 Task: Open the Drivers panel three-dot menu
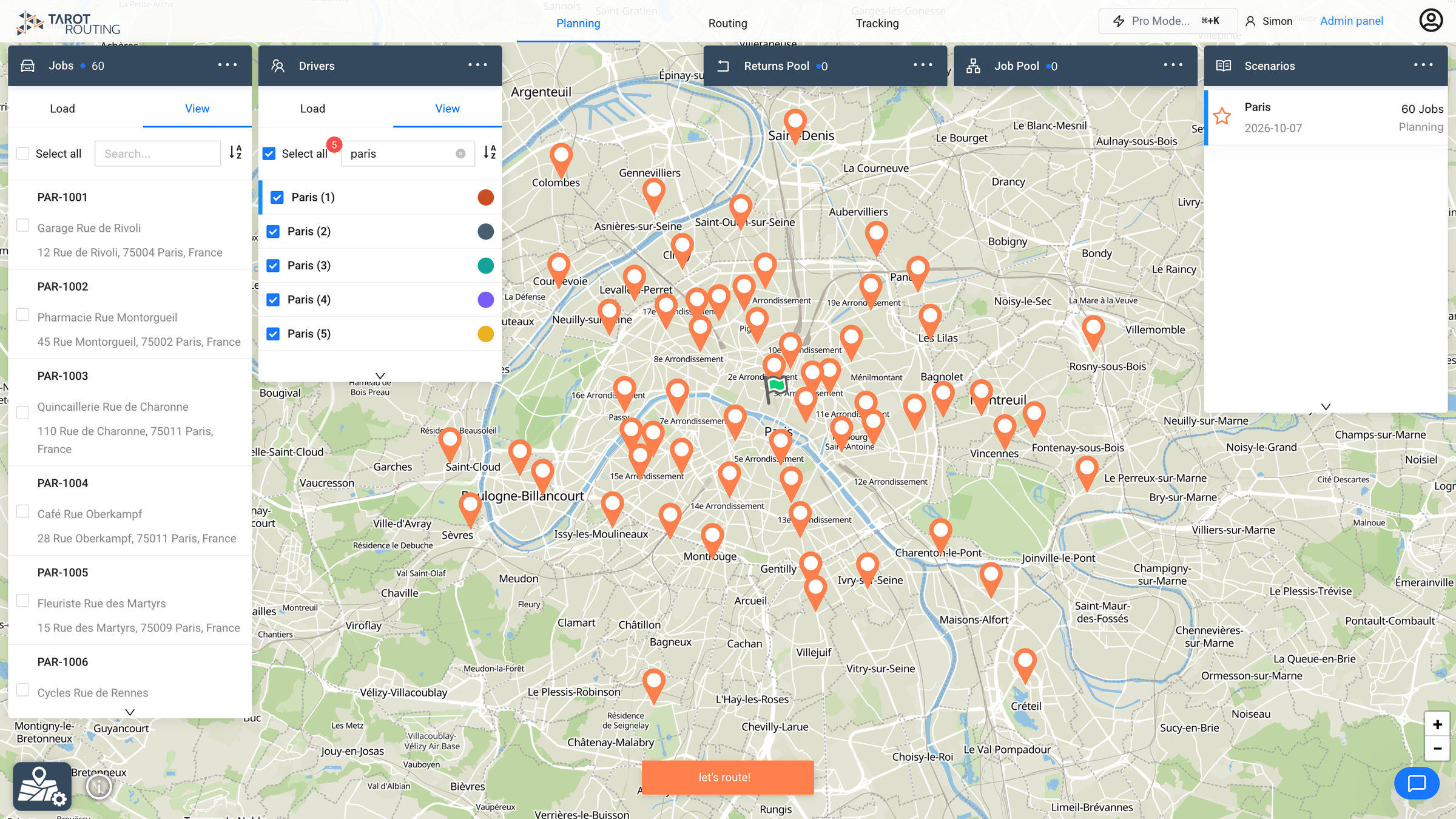tap(477, 65)
